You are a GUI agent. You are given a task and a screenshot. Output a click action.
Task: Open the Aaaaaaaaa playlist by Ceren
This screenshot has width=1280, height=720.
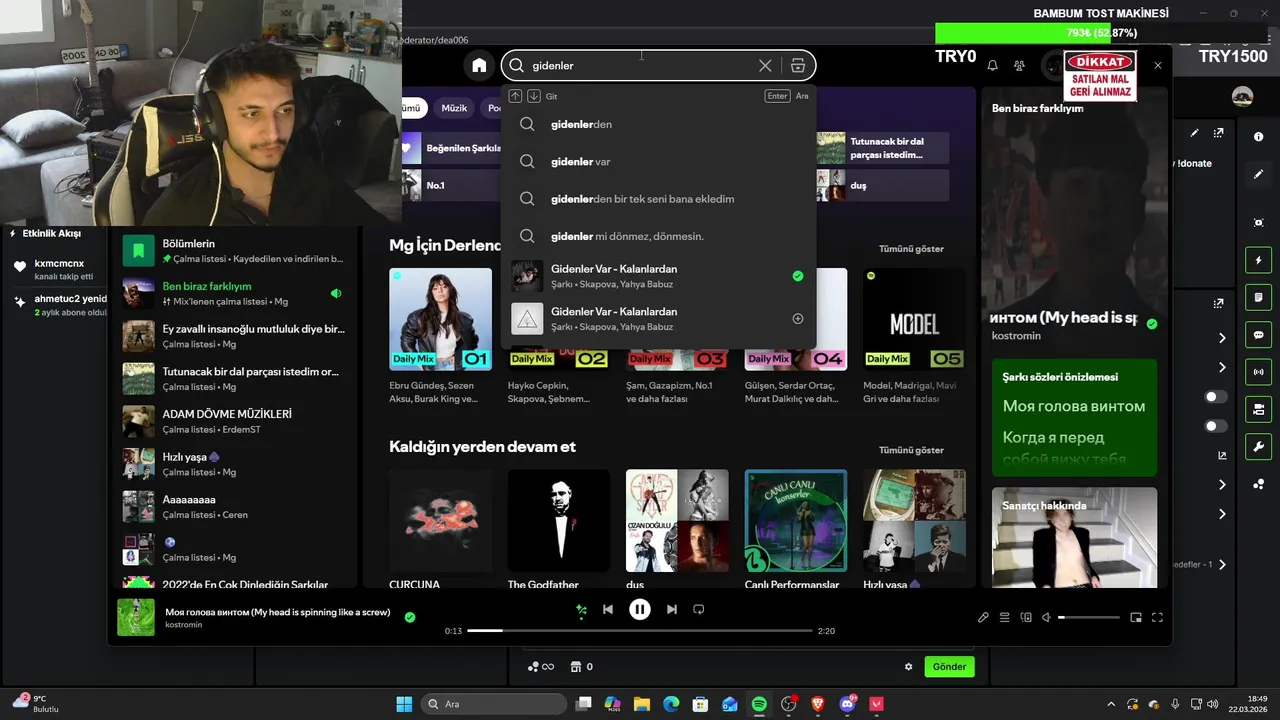(x=233, y=506)
